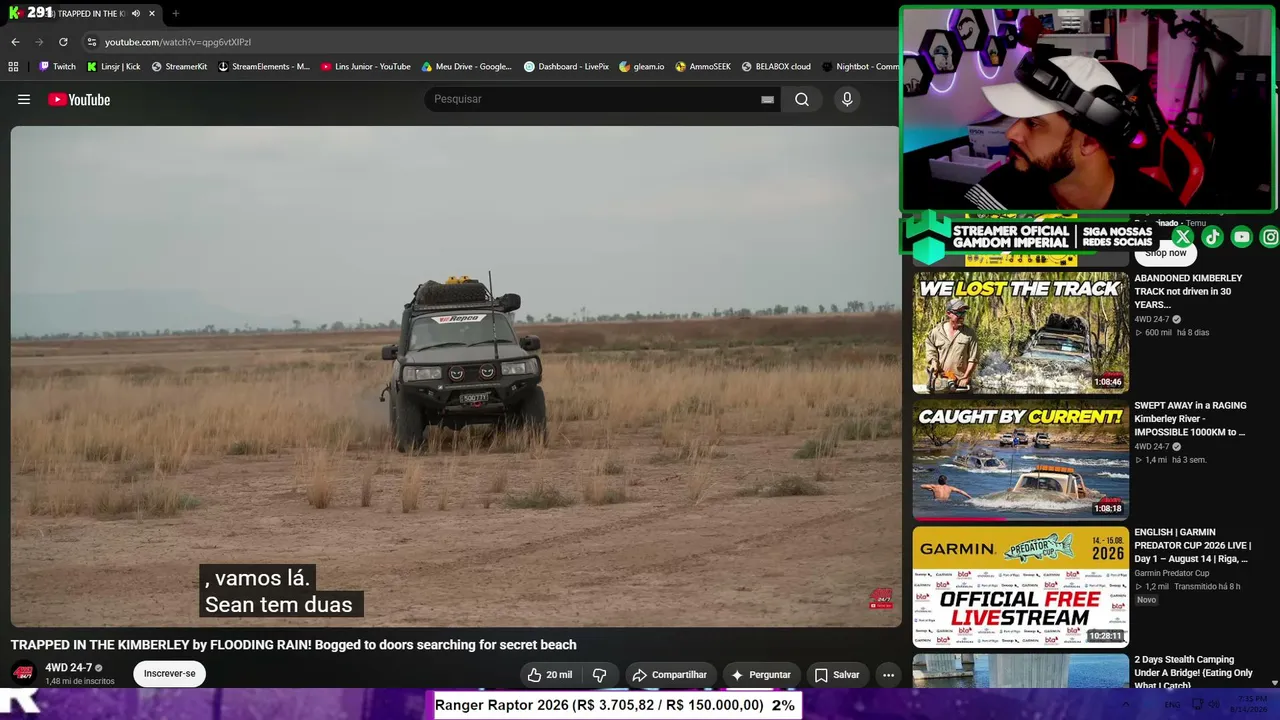Open the X social icon in overlay
This screenshot has width=1280, height=720.
click(1183, 237)
